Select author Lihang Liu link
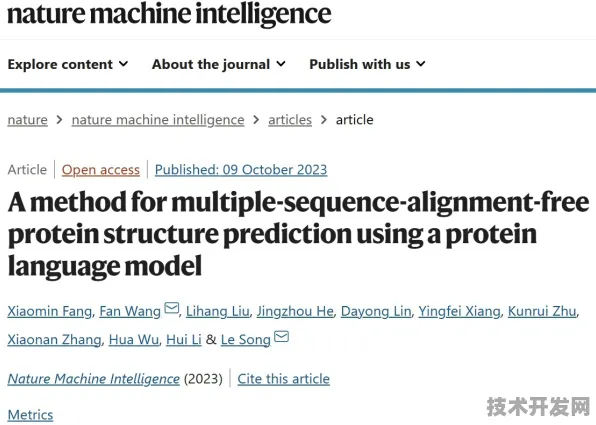Screen dimensions: 596x425 (218, 311)
